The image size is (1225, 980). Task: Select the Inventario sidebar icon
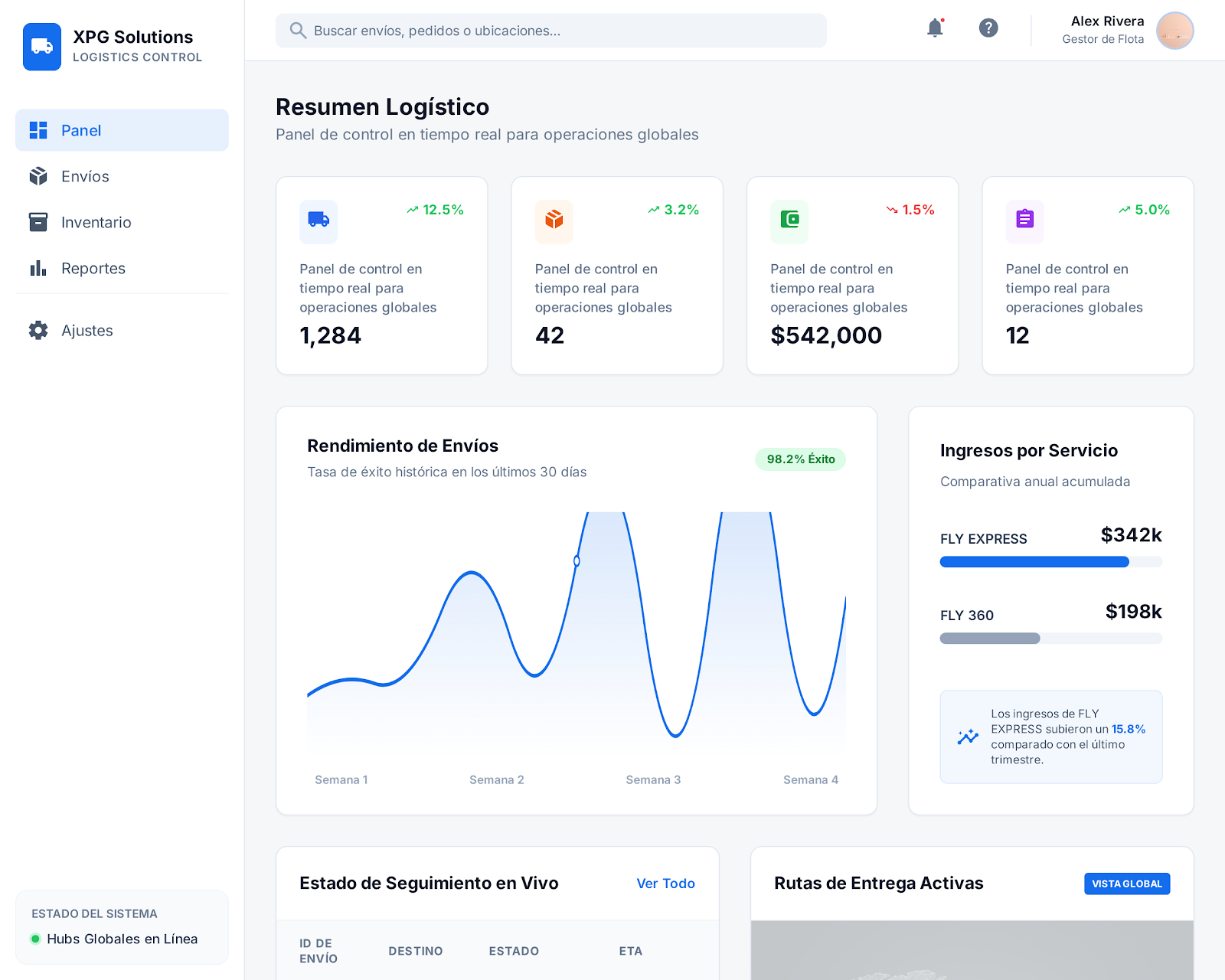(x=38, y=222)
